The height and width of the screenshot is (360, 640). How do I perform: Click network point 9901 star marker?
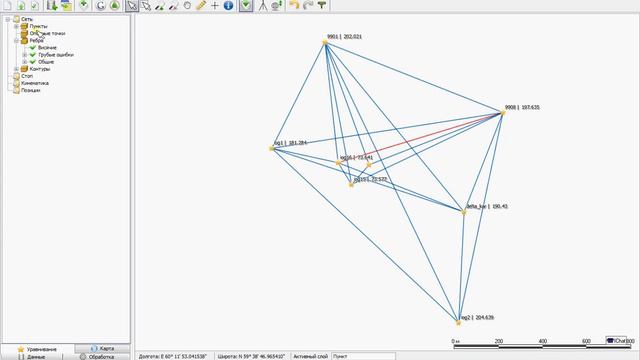click(325, 42)
